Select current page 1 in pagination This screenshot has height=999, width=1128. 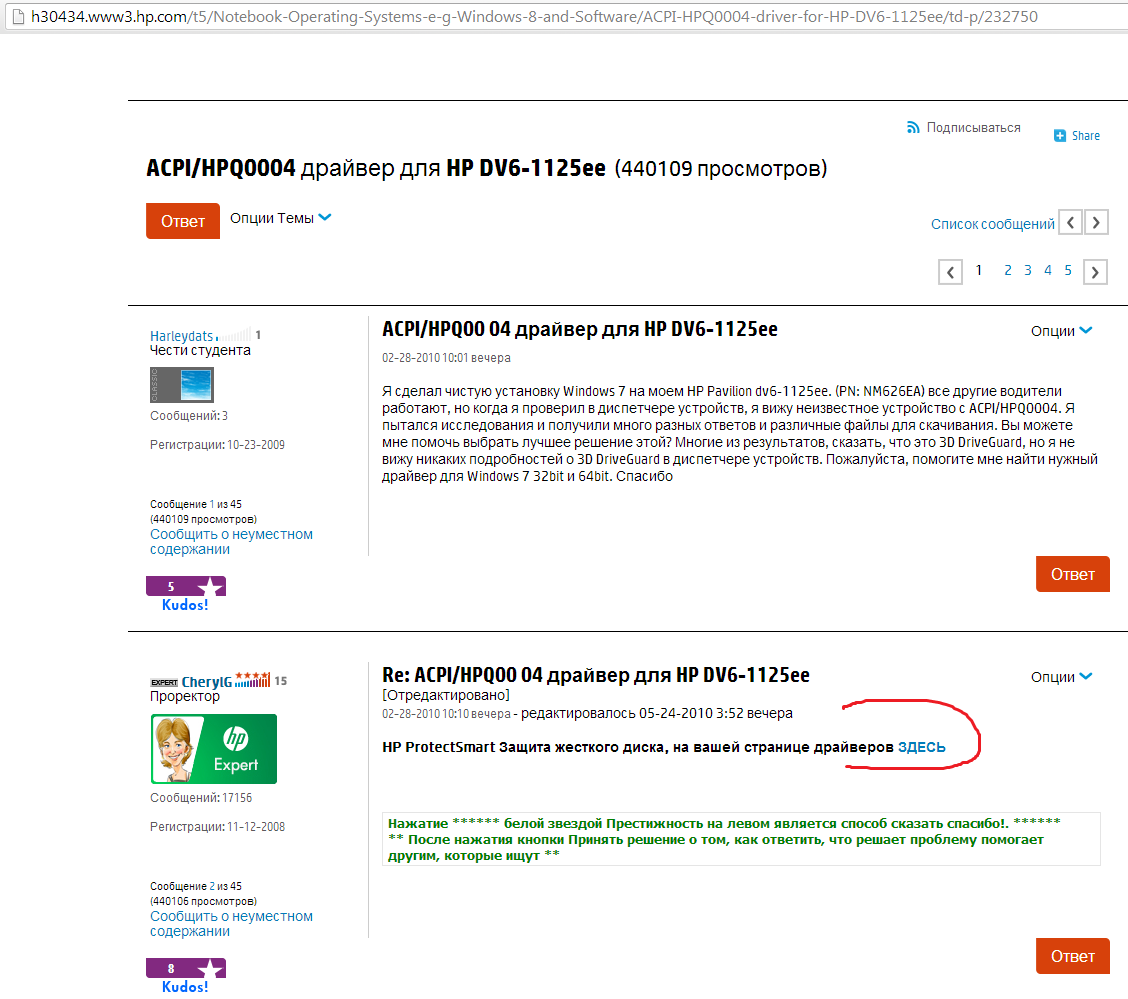[978, 270]
